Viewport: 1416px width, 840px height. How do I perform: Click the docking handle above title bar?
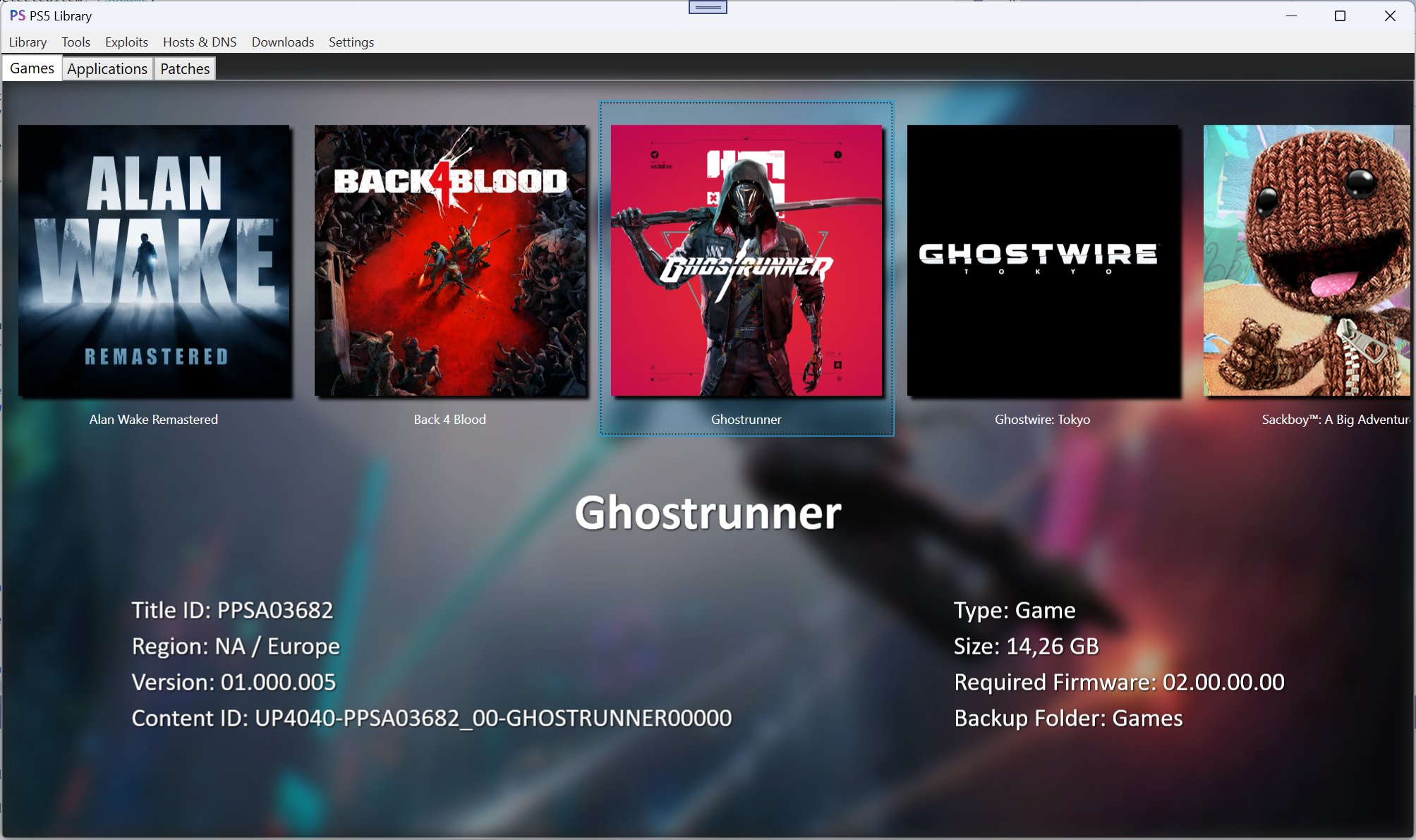click(x=708, y=7)
